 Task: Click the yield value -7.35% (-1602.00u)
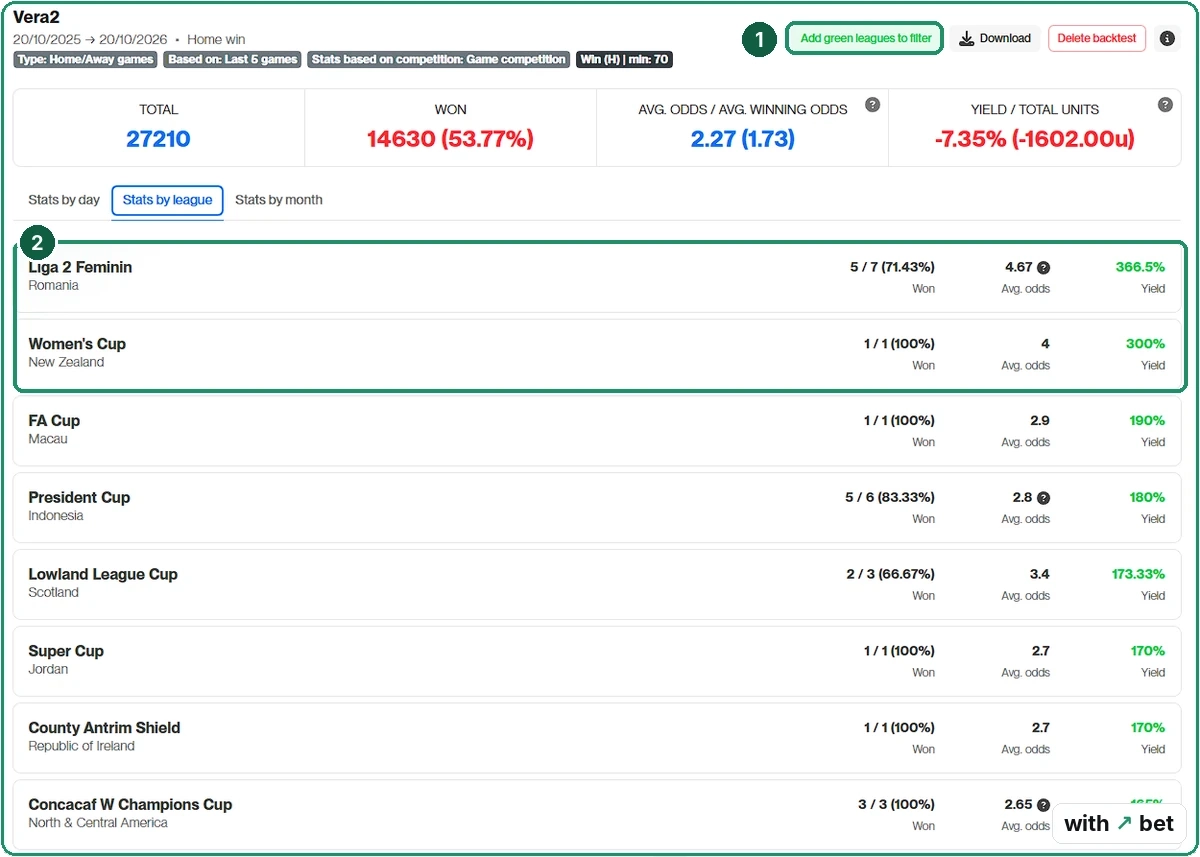[1034, 139]
